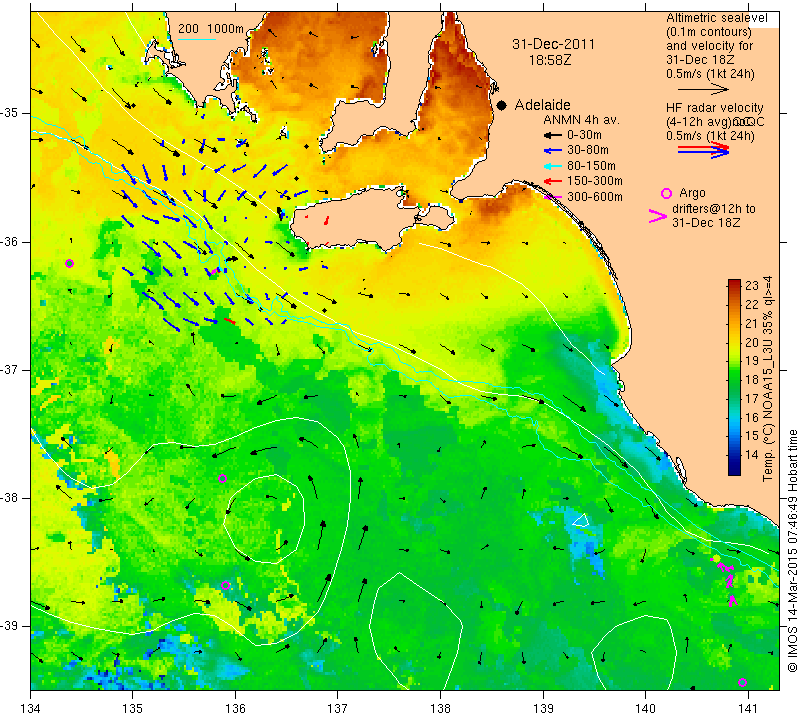Click the longitude axis label '140'

coord(645,708)
